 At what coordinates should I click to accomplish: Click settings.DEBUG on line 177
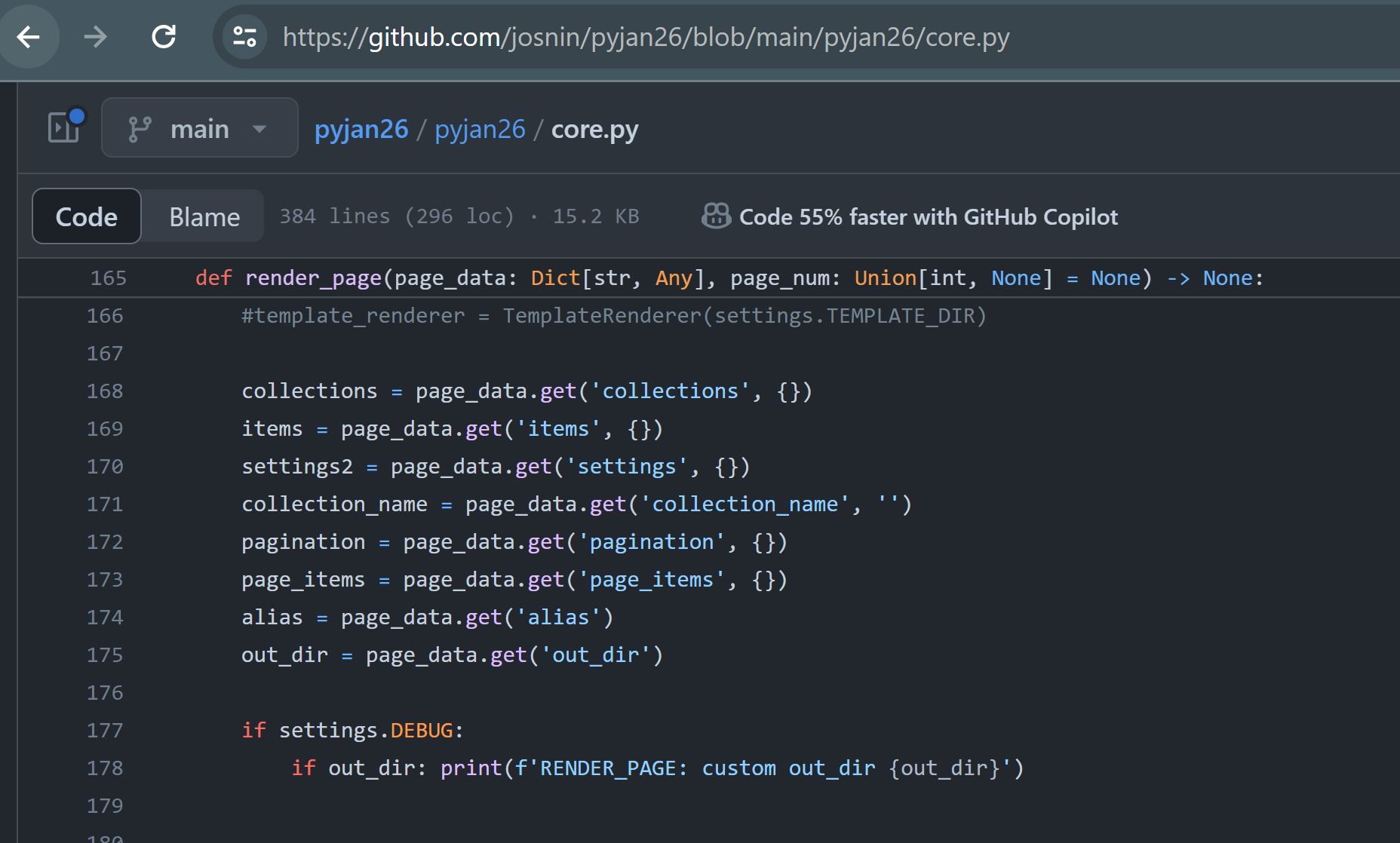[x=366, y=731]
